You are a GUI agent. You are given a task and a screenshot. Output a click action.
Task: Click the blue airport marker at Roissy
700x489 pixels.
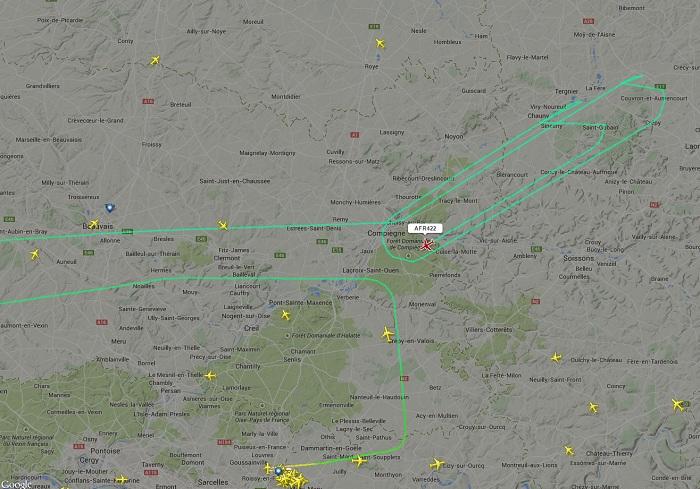279,471
